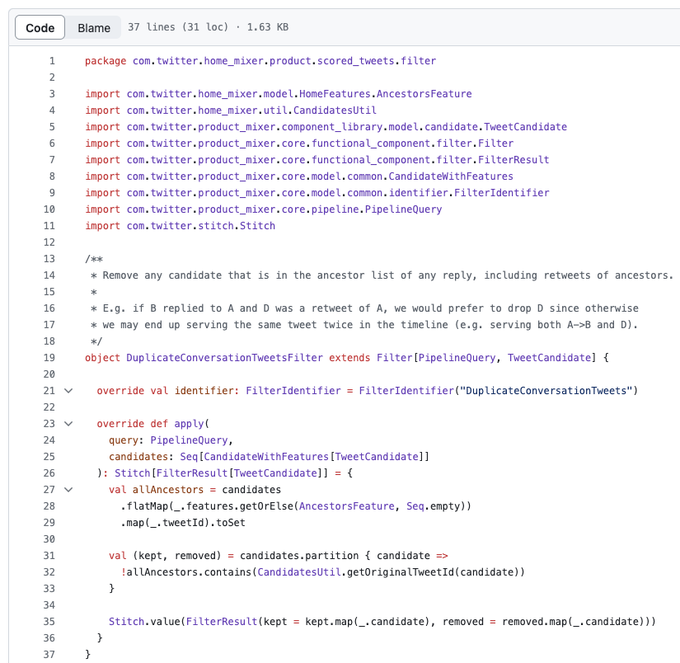Click the .toSet call on line 29

coord(228,523)
